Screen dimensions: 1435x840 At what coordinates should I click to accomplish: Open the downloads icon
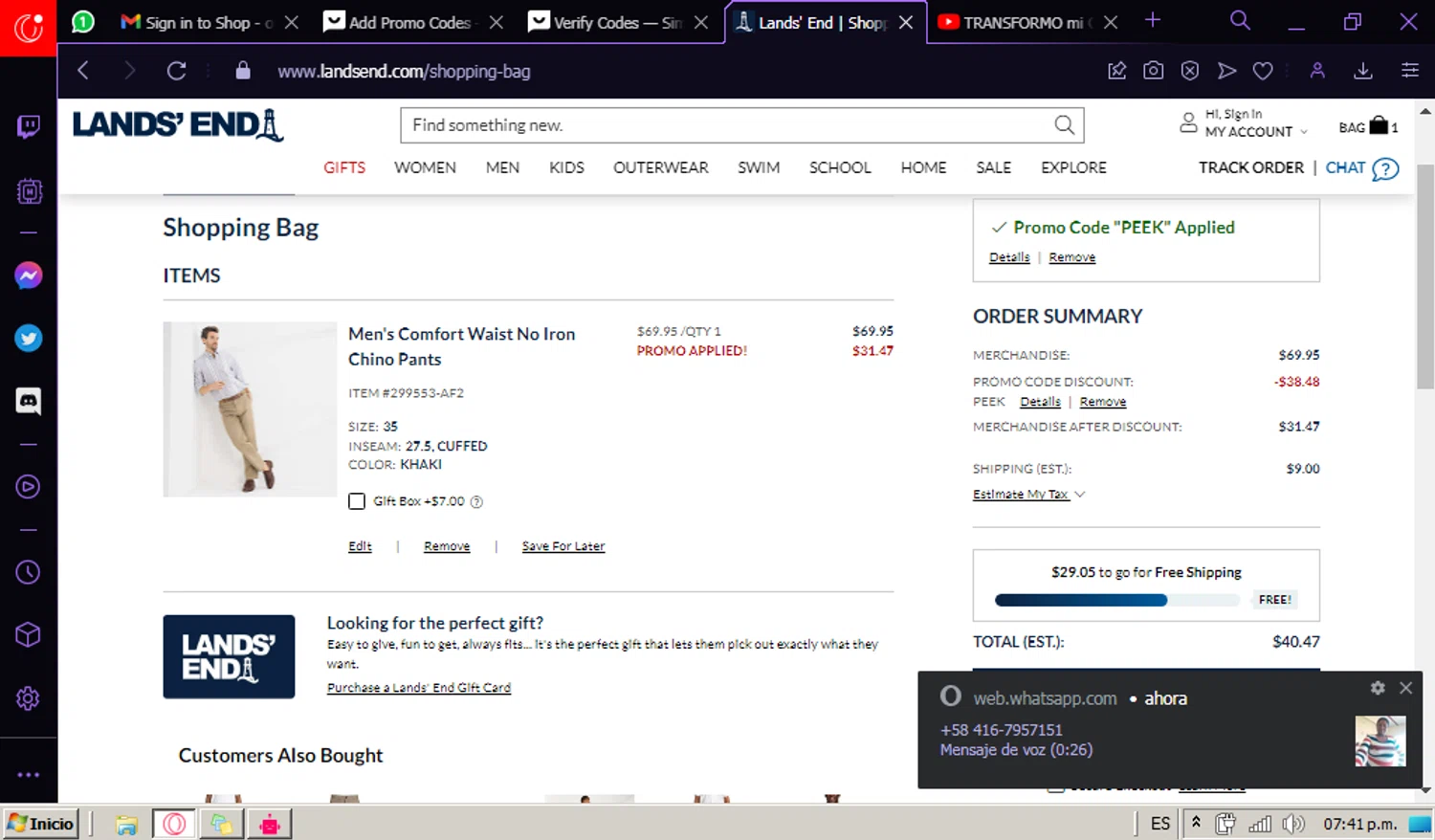[1363, 71]
